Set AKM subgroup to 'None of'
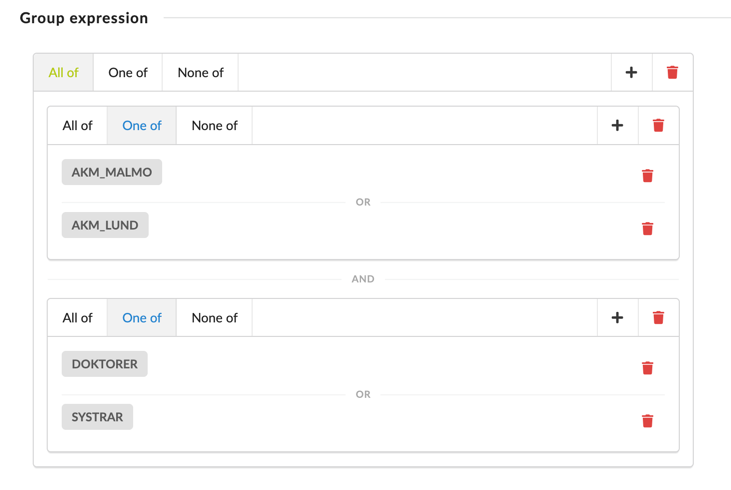731x490 pixels. [214, 125]
